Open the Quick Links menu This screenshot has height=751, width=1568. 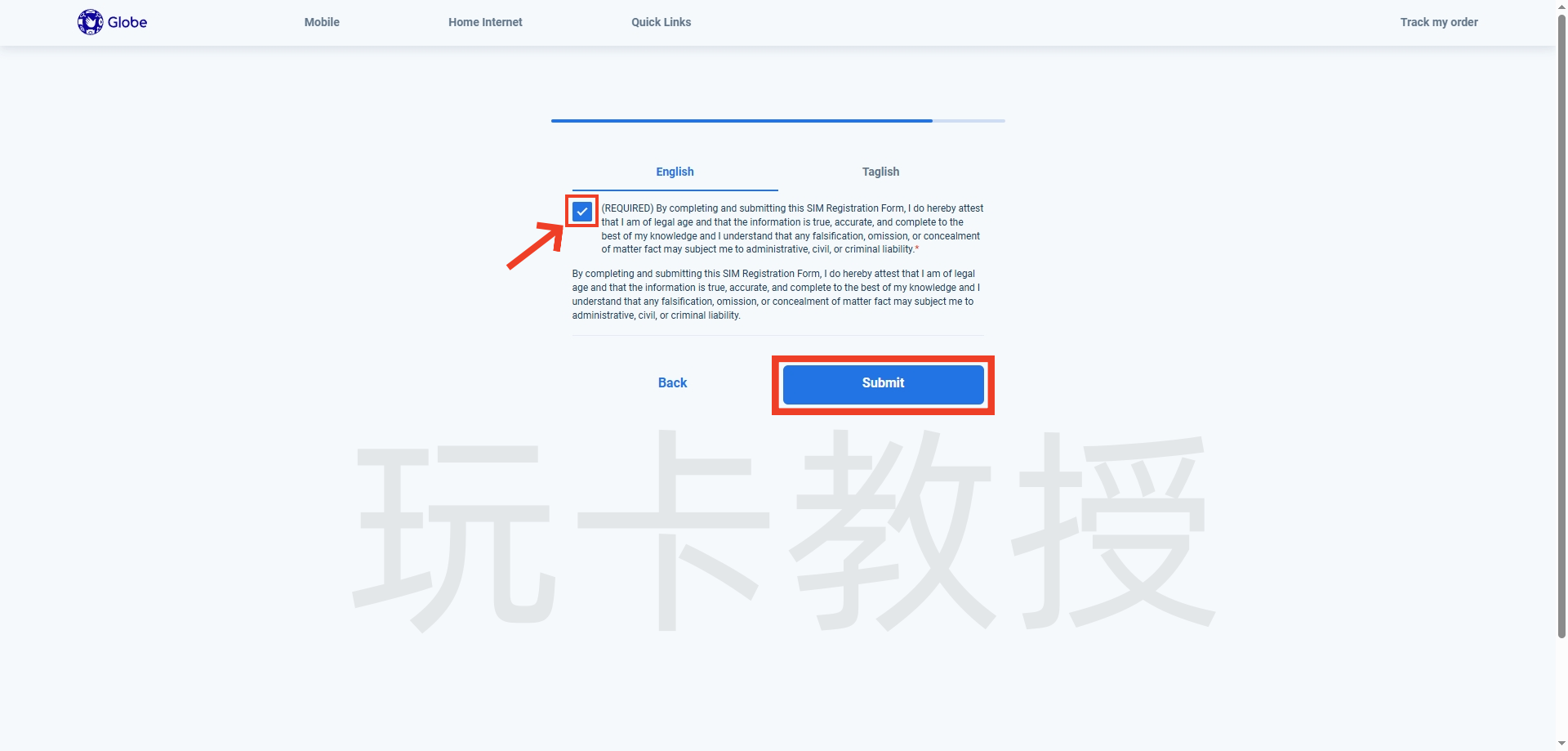click(661, 22)
